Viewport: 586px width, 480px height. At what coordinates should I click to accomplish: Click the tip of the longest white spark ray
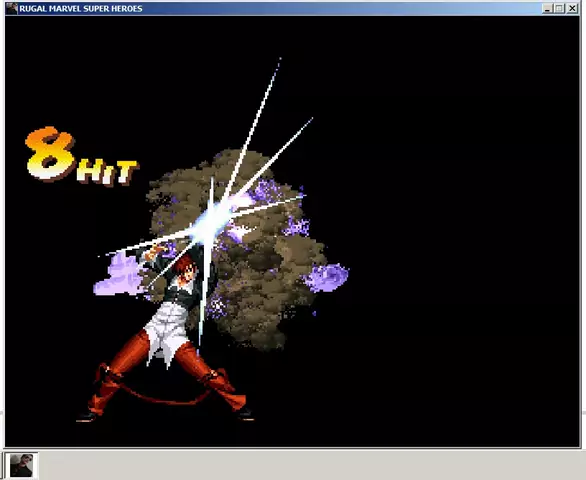(280, 60)
